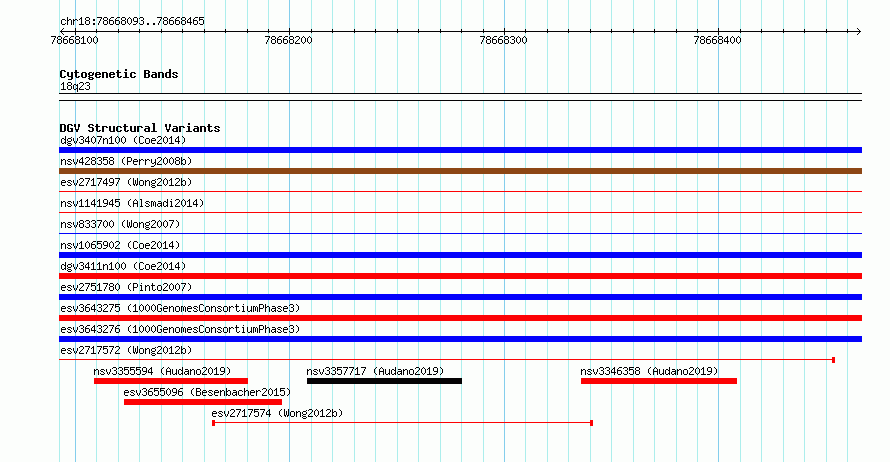Image resolution: width=890 pixels, height=462 pixels.
Task: Select the blue dgv3407n100 variant bar
Action: click(x=460, y=150)
